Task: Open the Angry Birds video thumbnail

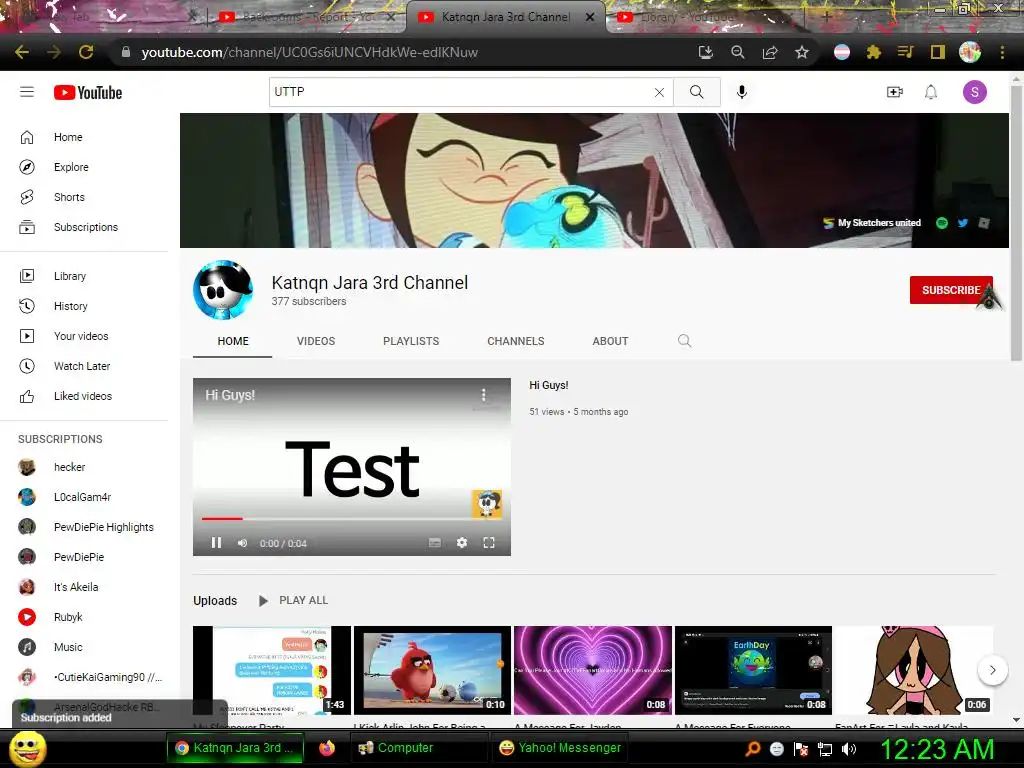Action: click(x=432, y=671)
